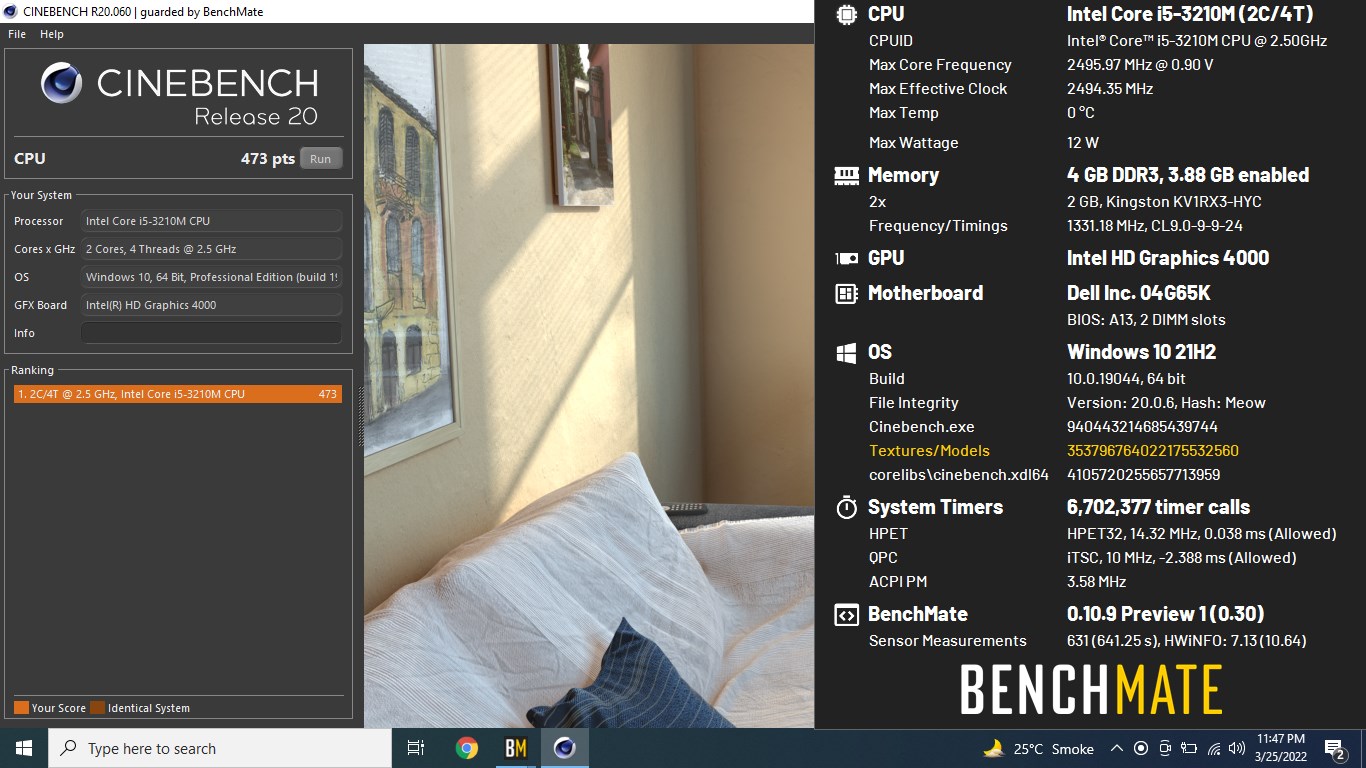1366x768 pixels.
Task: Click Intel Core i5-3210M (2C/4T) heading
Action: (x=1190, y=14)
